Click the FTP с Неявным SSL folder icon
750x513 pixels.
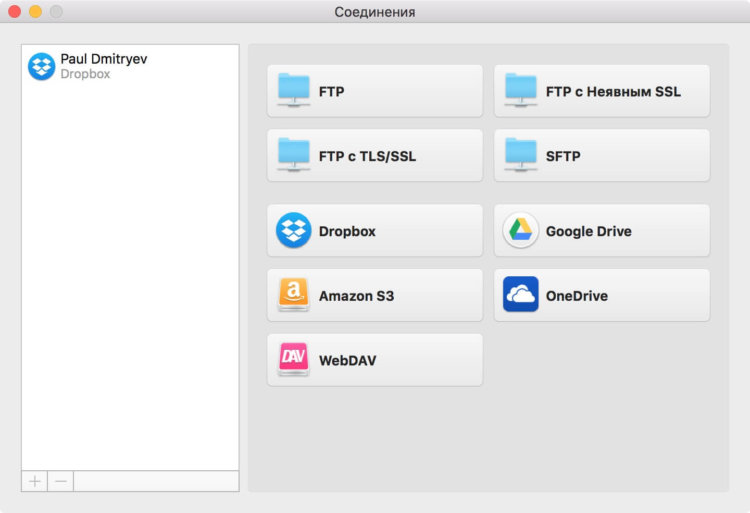(x=520, y=90)
